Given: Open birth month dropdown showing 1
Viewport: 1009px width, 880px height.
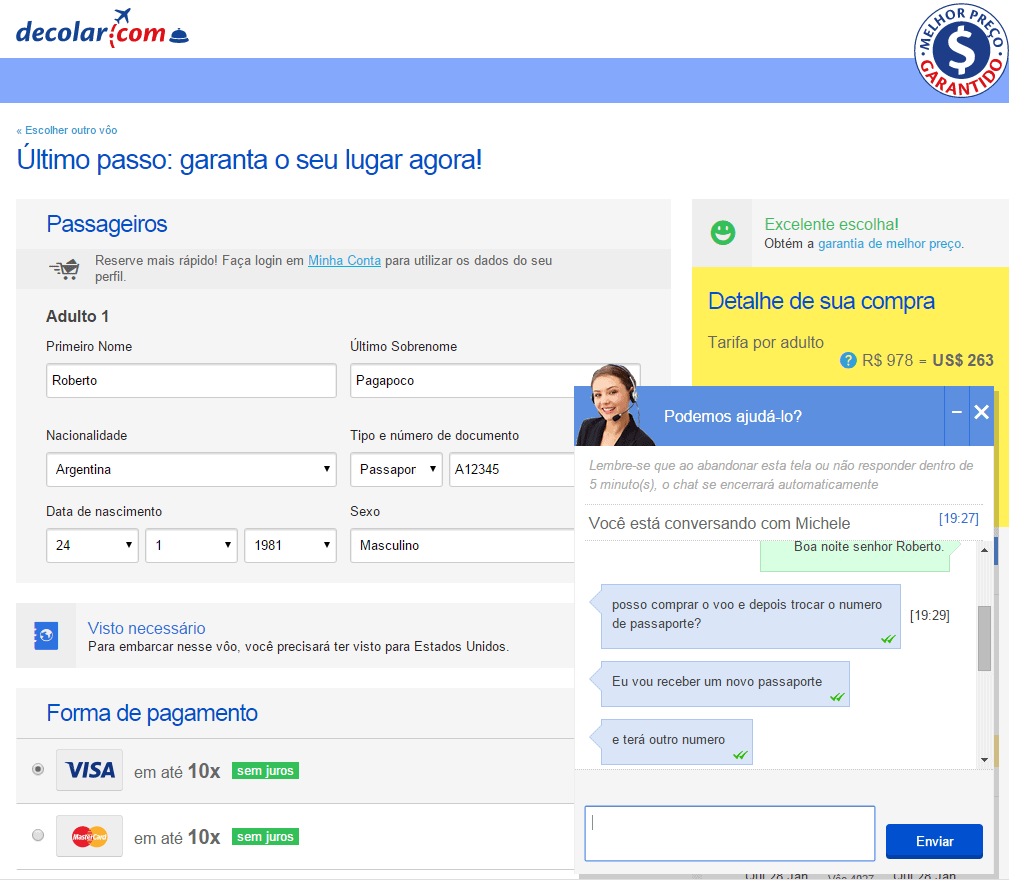Looking at the screenshot, I should pos(191,545).
